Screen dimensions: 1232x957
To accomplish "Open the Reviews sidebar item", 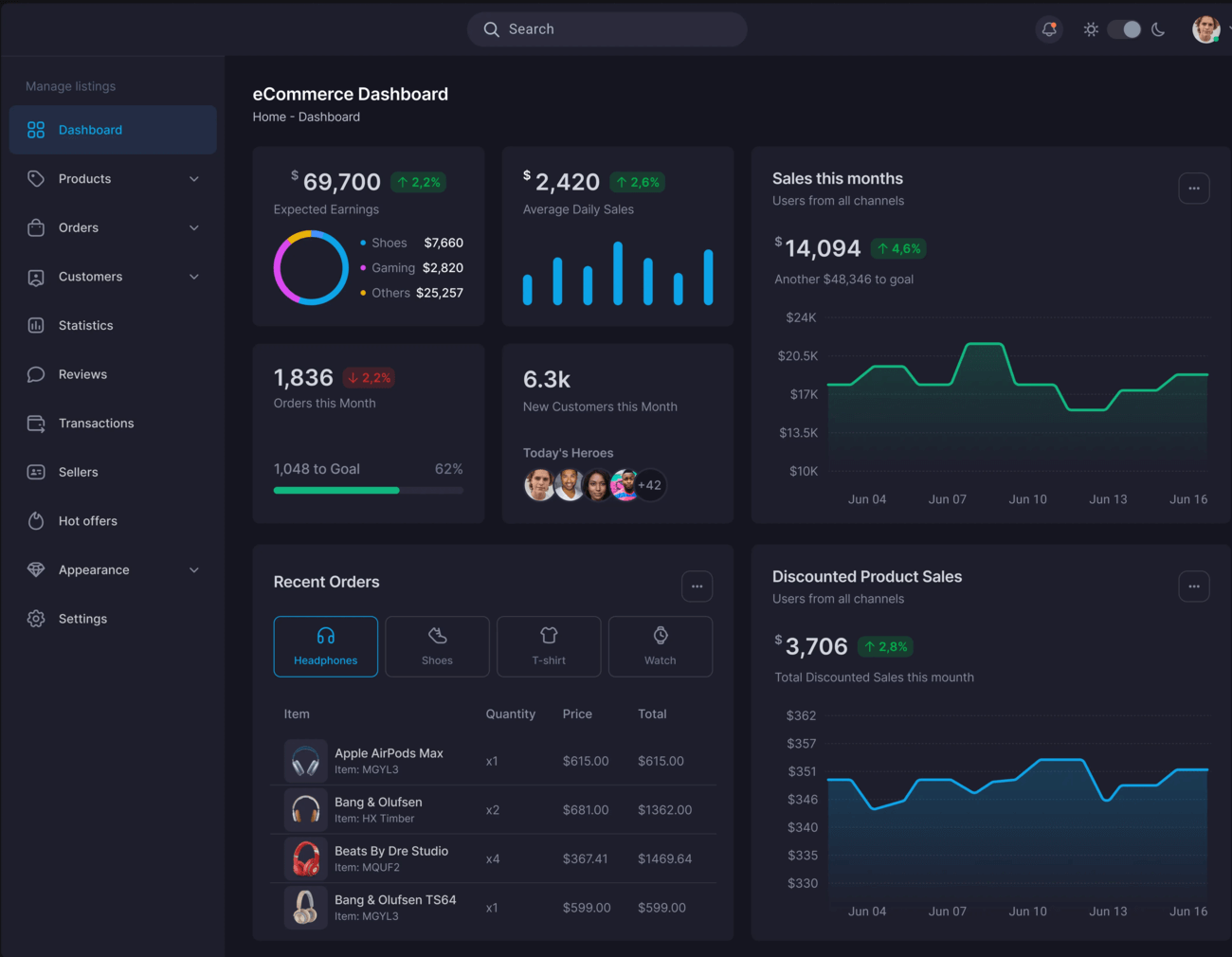I will [x=82, y=374].
